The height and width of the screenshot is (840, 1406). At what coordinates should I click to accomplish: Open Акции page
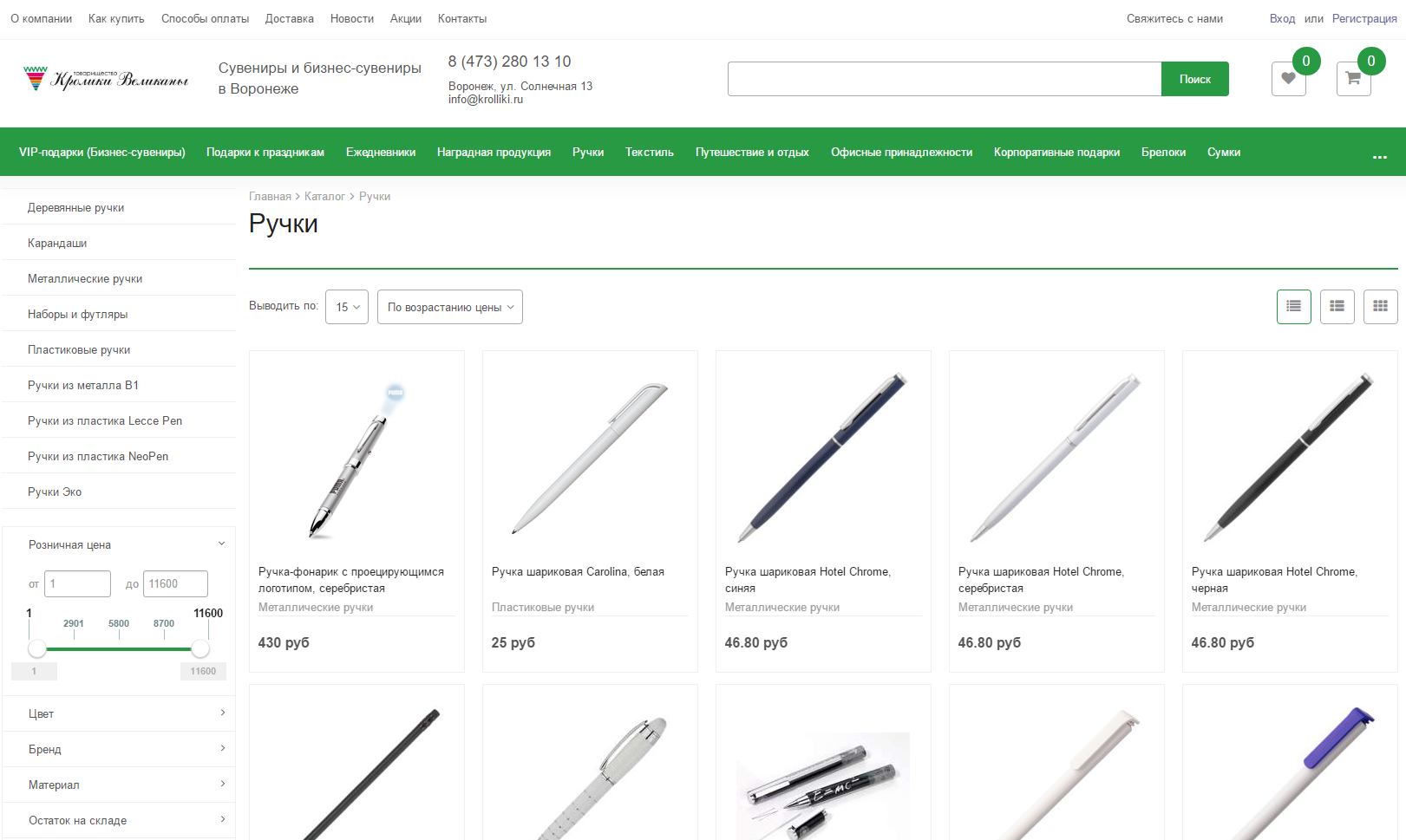coord(406,18)
